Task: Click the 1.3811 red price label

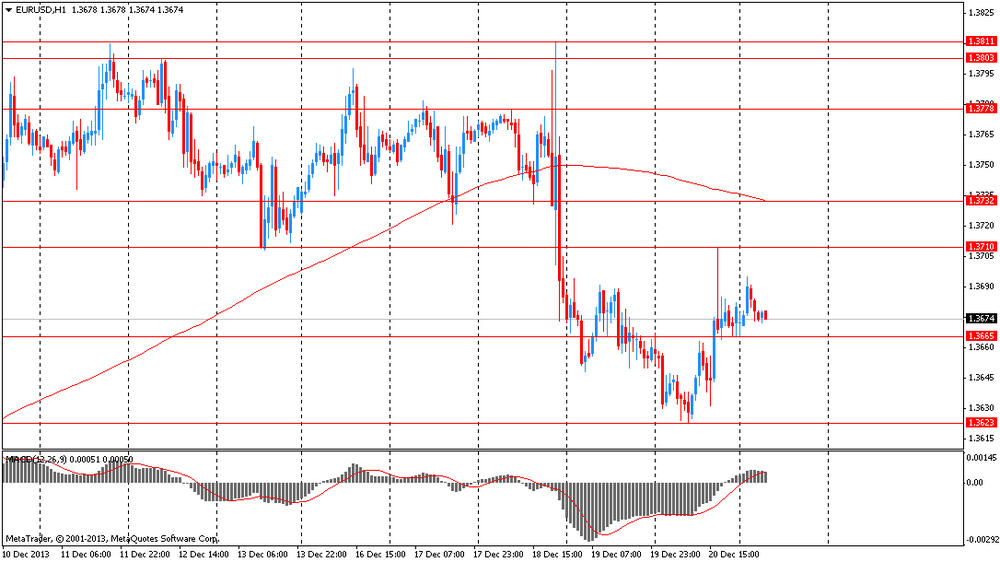Action: click(982, 41)
